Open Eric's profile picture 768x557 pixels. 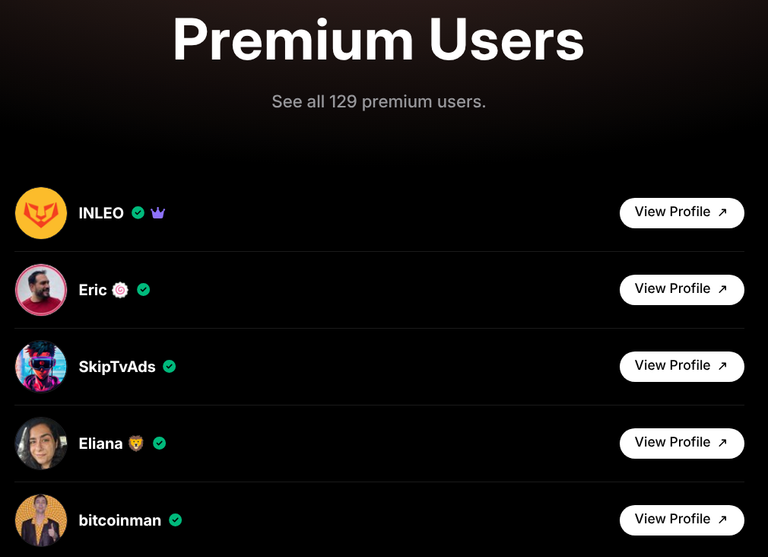(41, 290)
